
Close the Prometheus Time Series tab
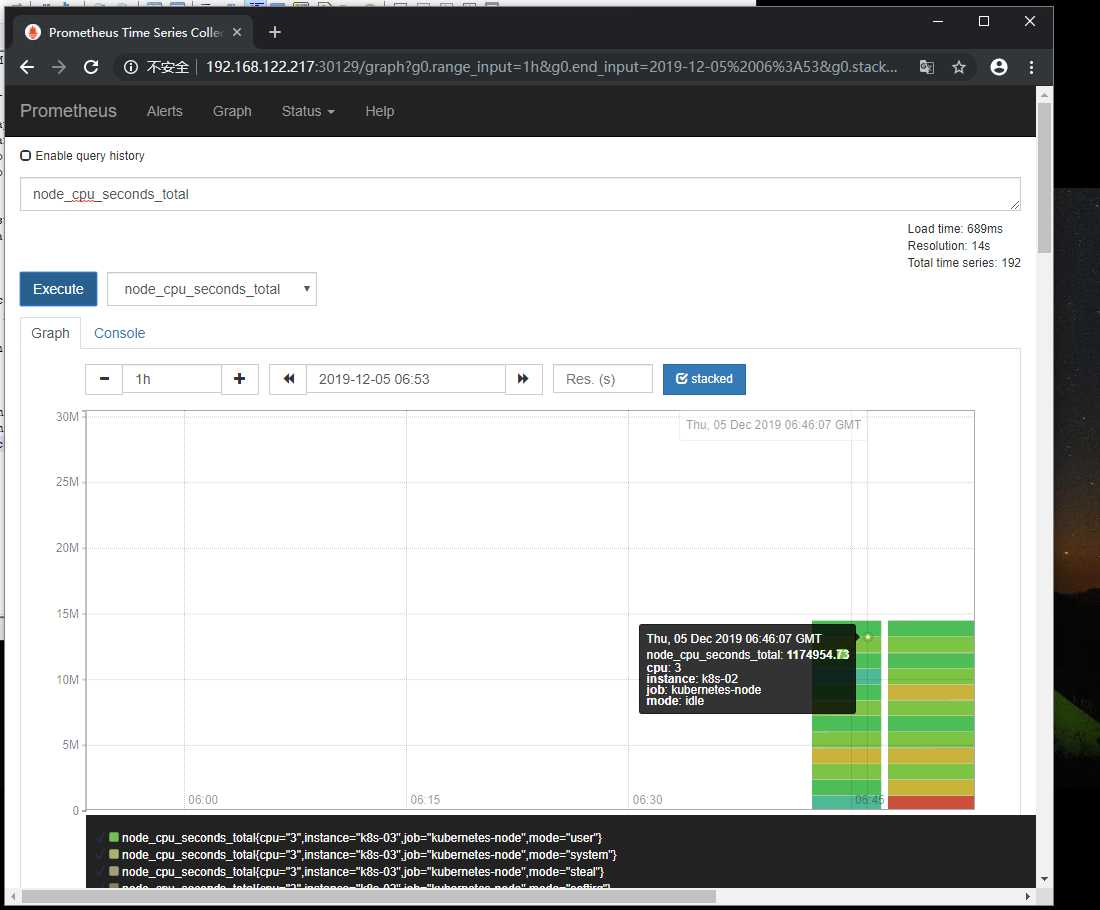237,32
